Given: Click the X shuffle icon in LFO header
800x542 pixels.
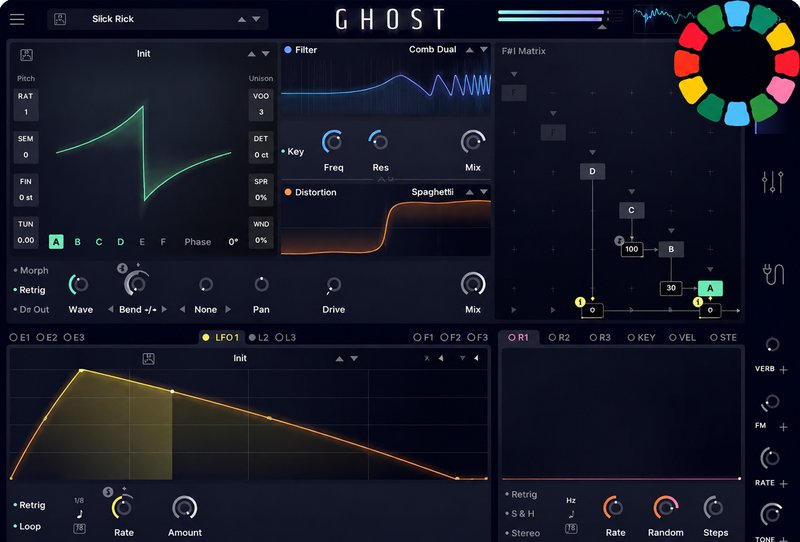Looking at the screenshot, I should pyautogui.click(x=427, y=358).
